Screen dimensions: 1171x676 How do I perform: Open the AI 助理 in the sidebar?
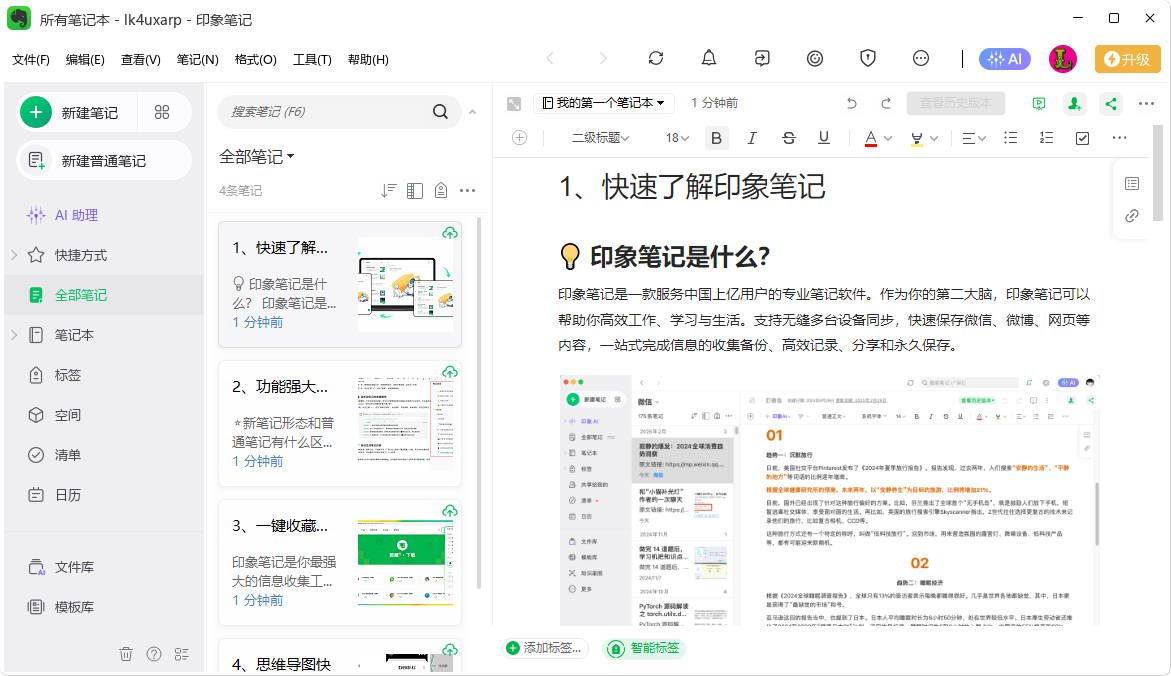point(64,214)
